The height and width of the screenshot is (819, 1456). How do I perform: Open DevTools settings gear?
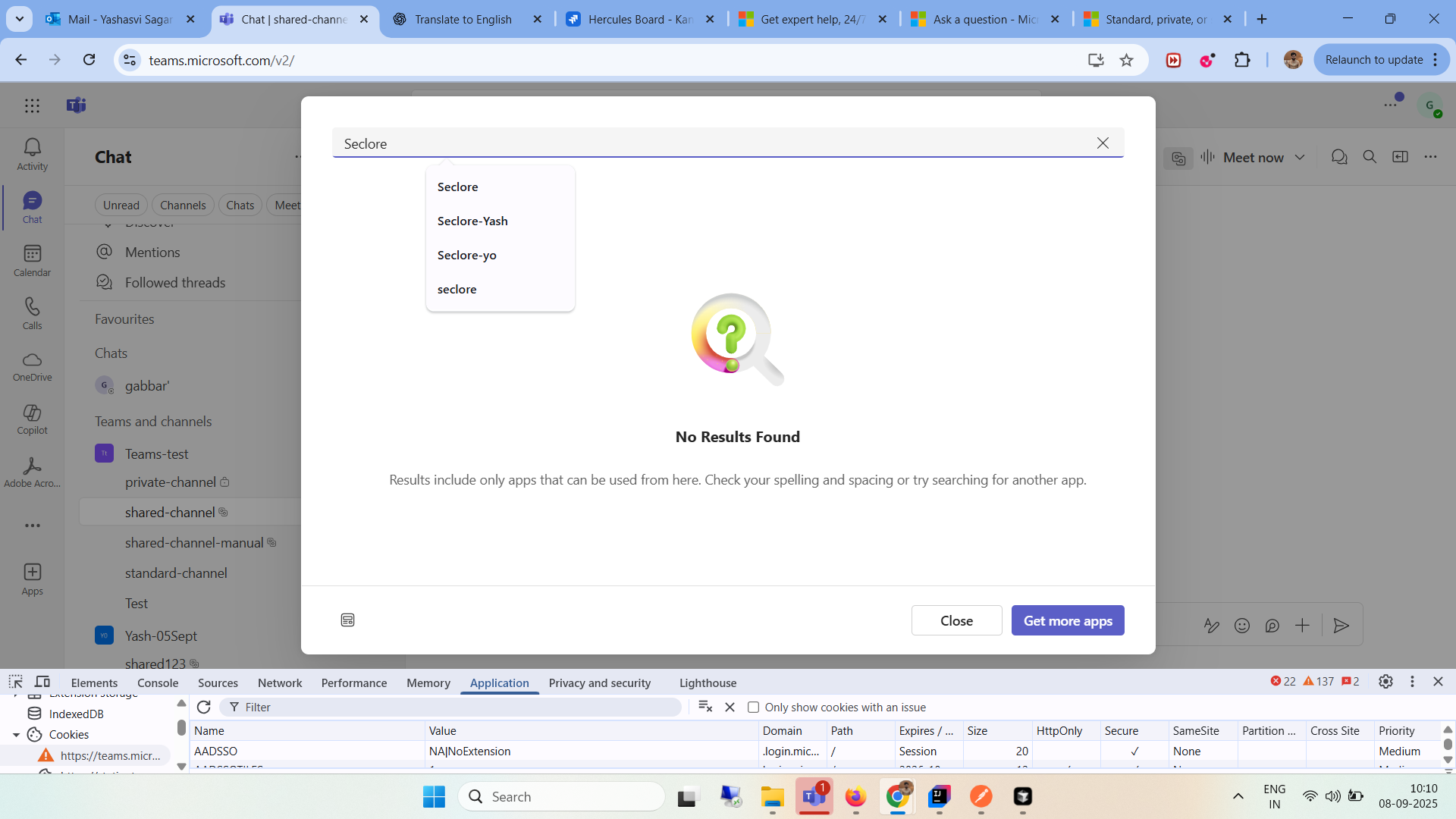point(1385,682)
